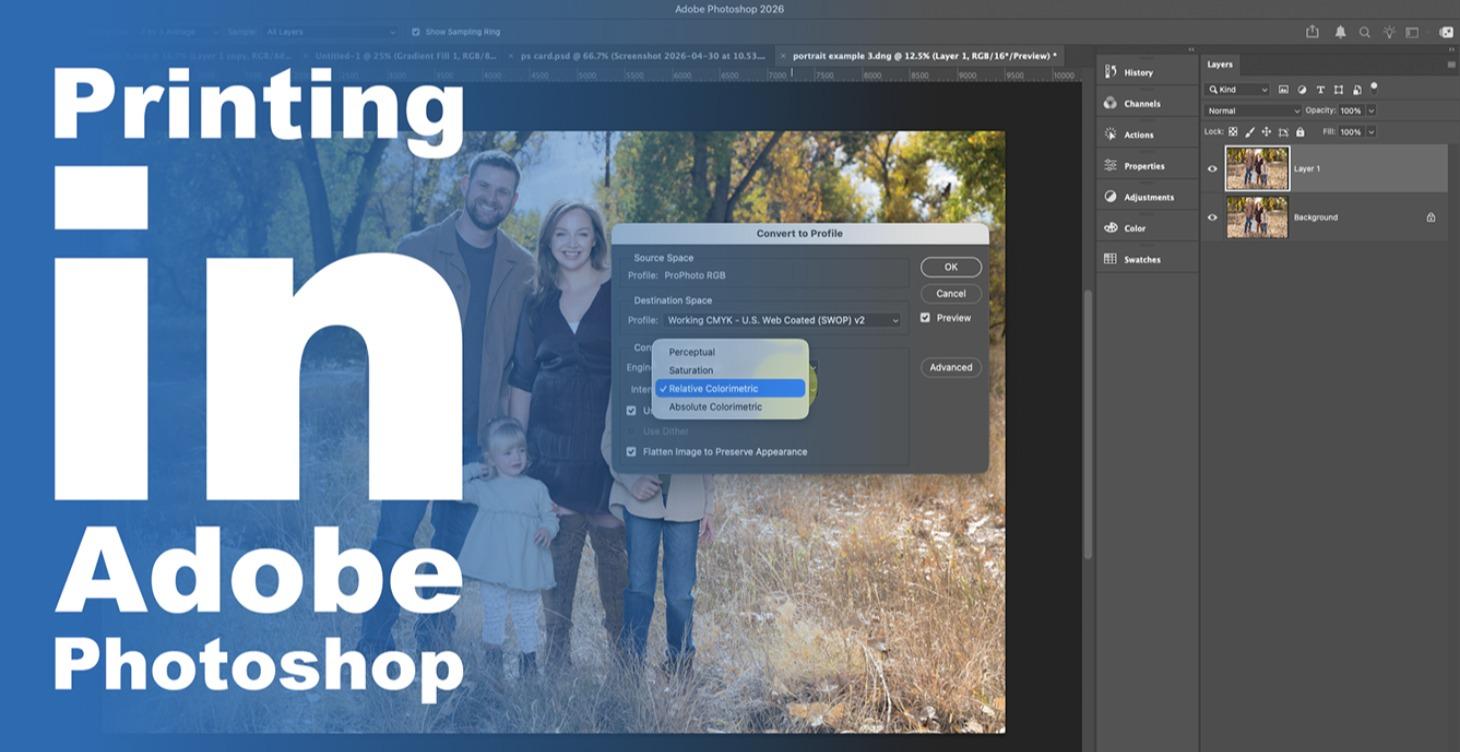Toggle the Show Sampling Ring checkbox
This screenshot has width=1460, height=752.
pyautogui.click(x=416, y=32)
